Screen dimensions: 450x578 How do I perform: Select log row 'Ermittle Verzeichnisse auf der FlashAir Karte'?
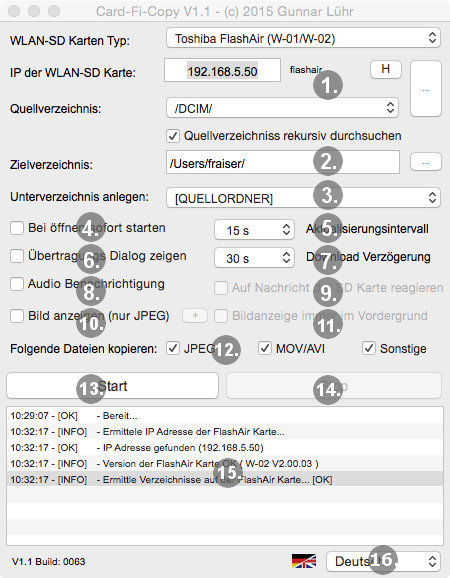point(225,479)
